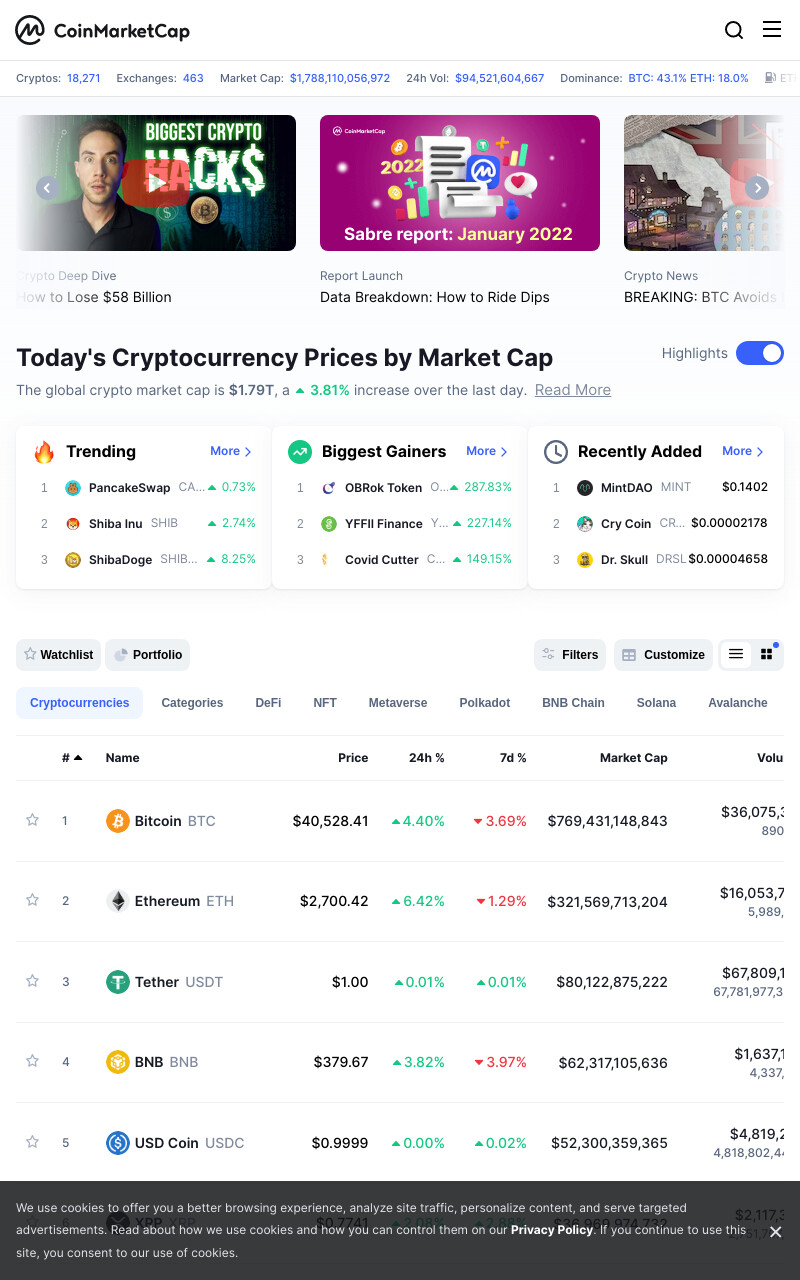
Task: Star Bitcoin to add to watchlist
Action: coord(32,820)
